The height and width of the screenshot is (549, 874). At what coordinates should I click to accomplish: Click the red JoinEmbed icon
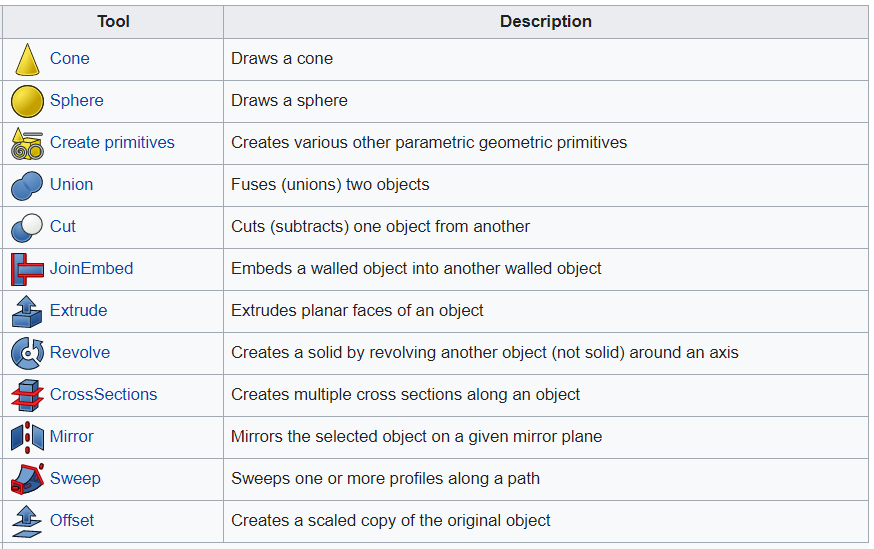pyautogui.click(x=27, y=269)
